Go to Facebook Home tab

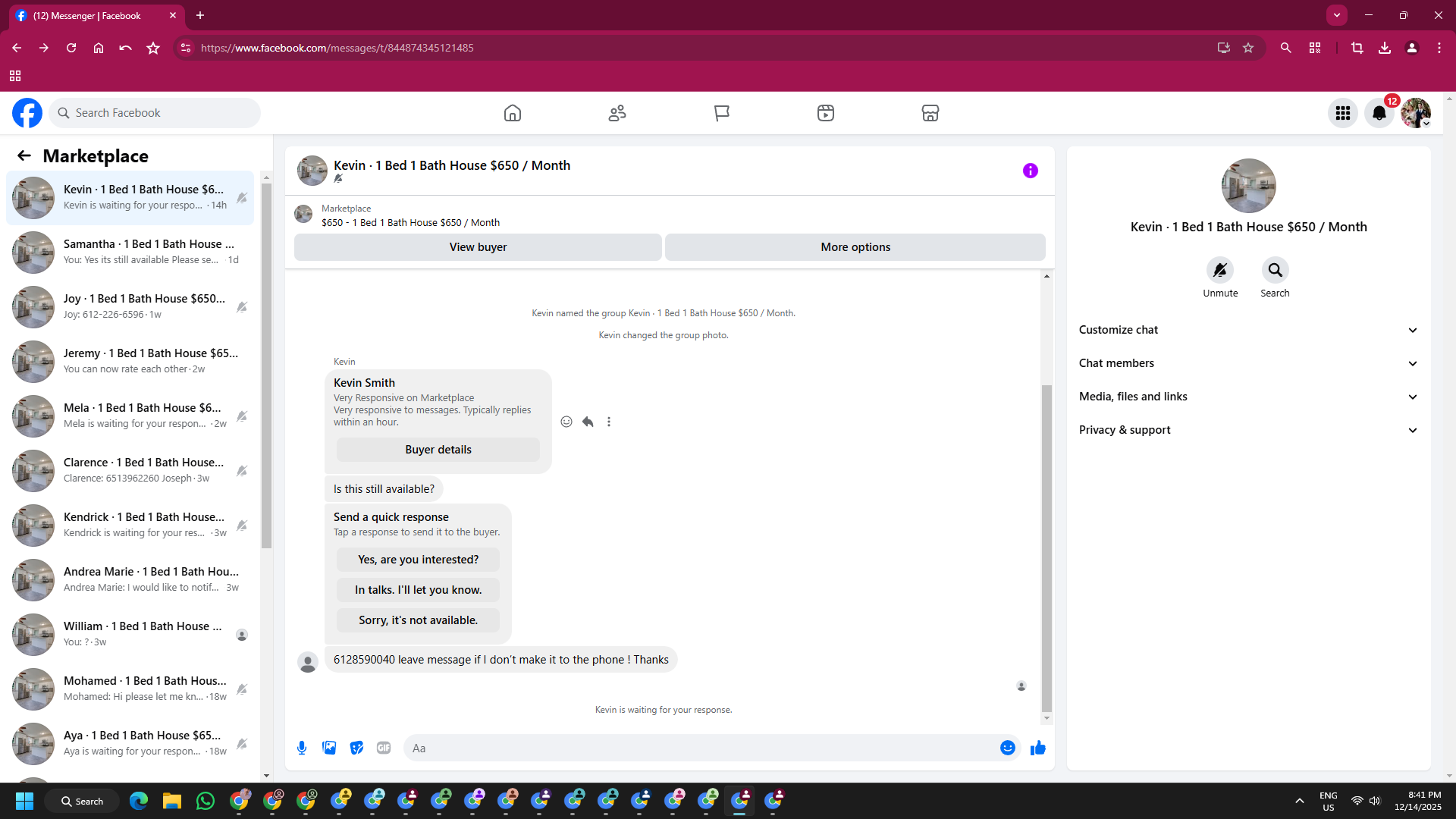click(513, 113)
